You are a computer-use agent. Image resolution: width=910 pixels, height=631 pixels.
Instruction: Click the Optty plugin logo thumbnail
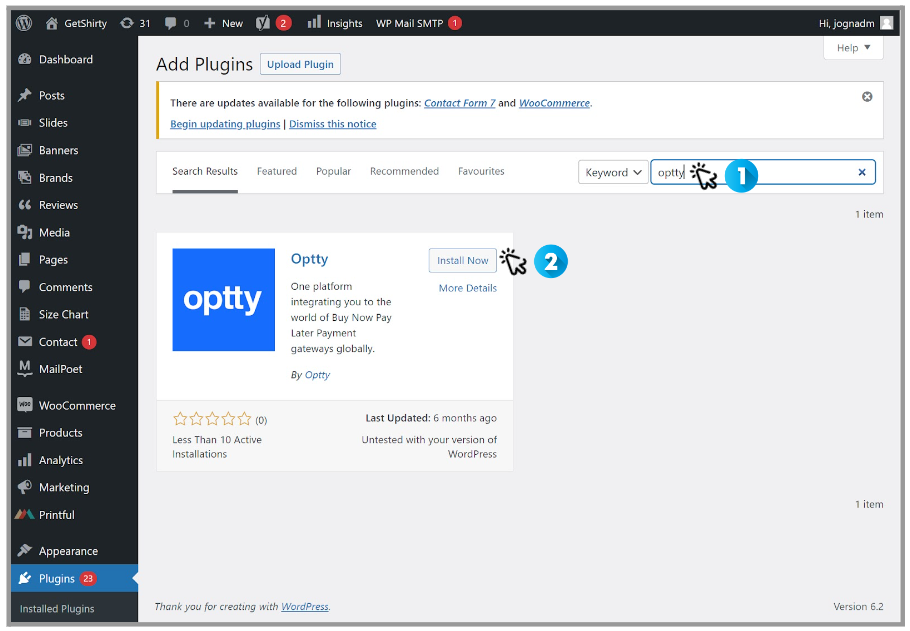pos(223,300)
